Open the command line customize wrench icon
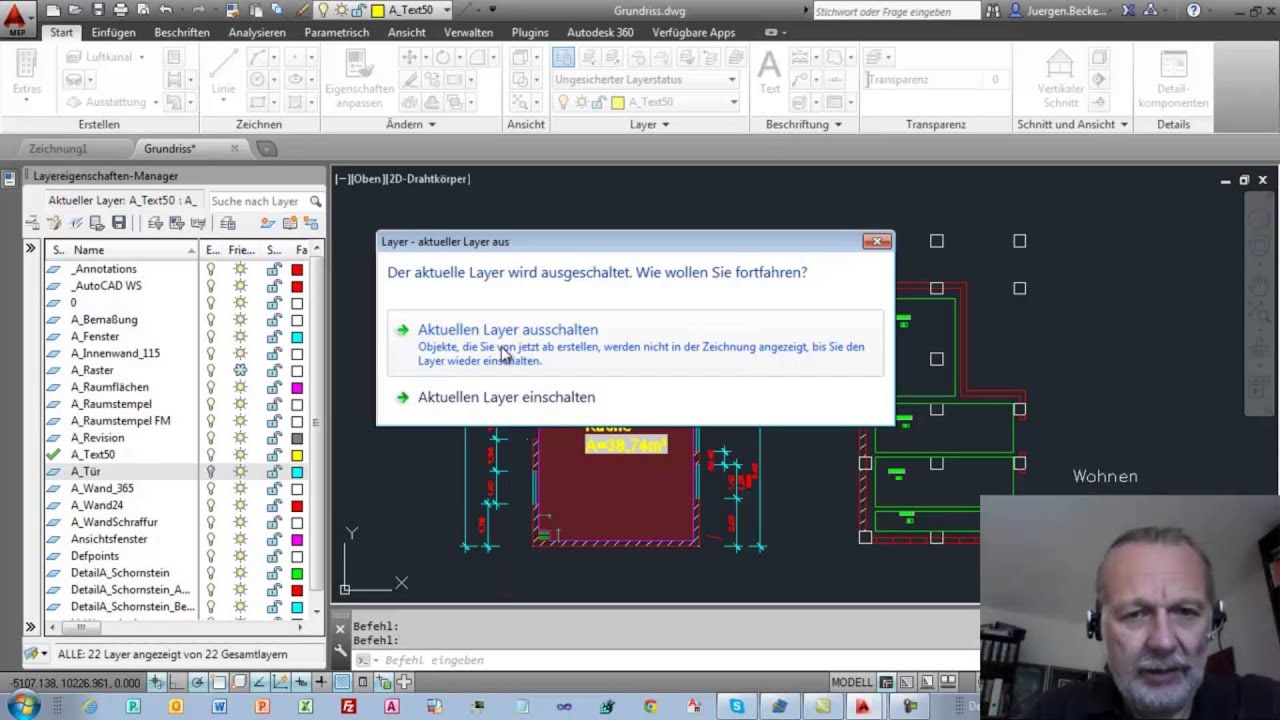Image resolution: width=1280 pixels, height=720 pixels. 341,651
